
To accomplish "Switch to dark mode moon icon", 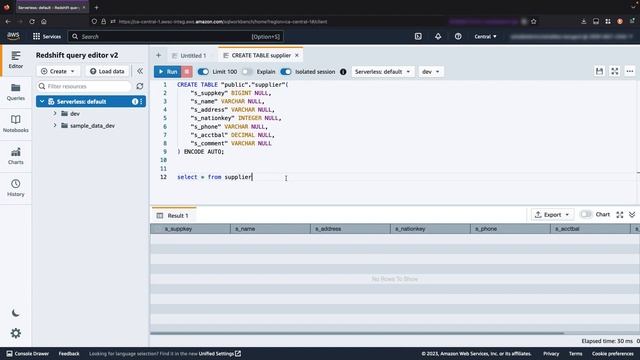I will click(x=16, y=313).
